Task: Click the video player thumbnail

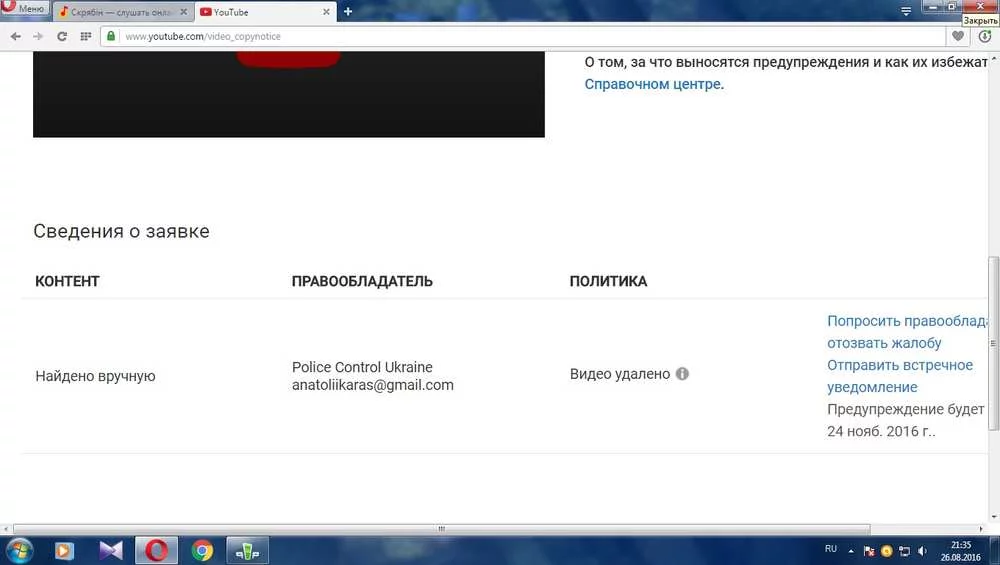Action: coord(289,94)
